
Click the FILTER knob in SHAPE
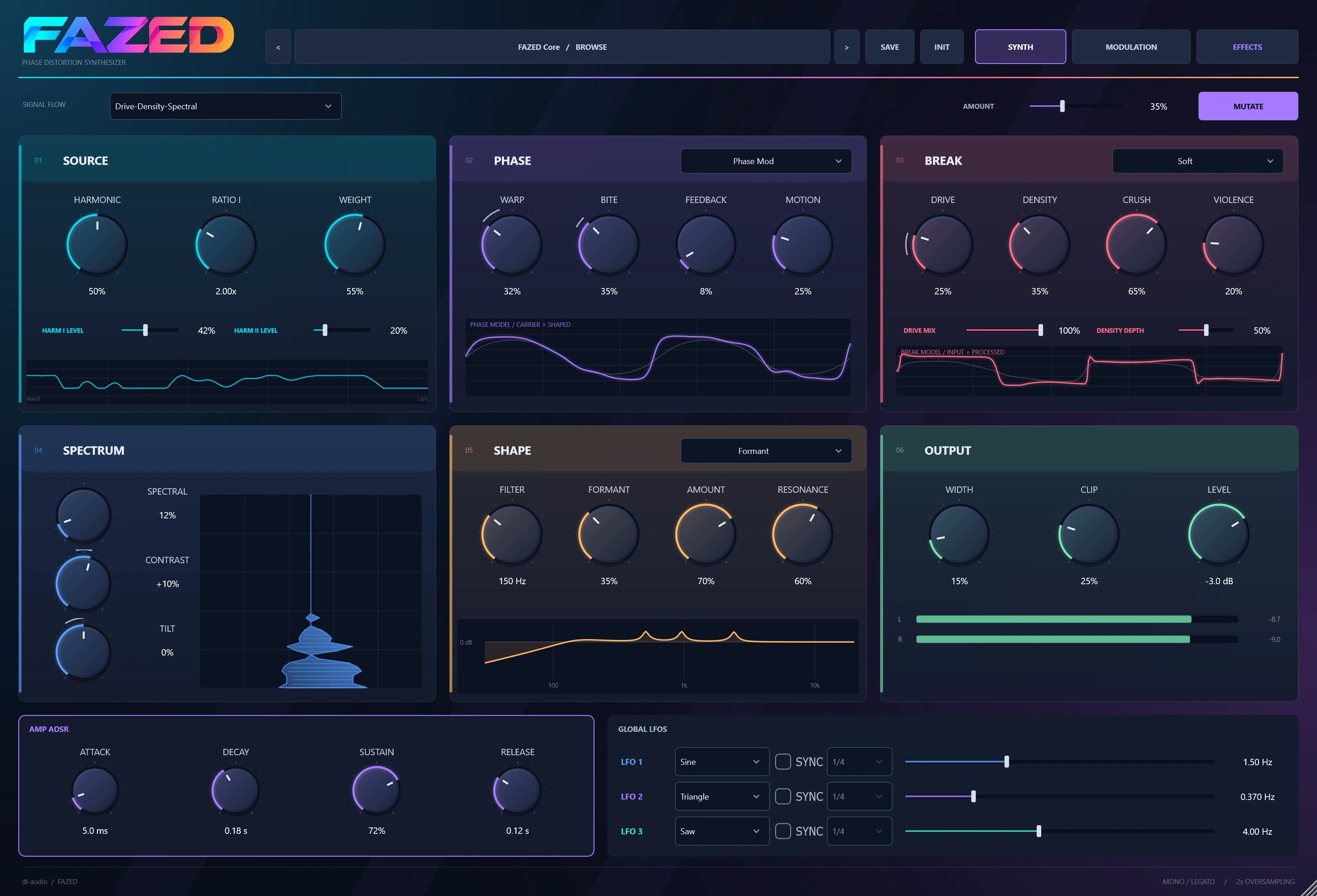512,534
